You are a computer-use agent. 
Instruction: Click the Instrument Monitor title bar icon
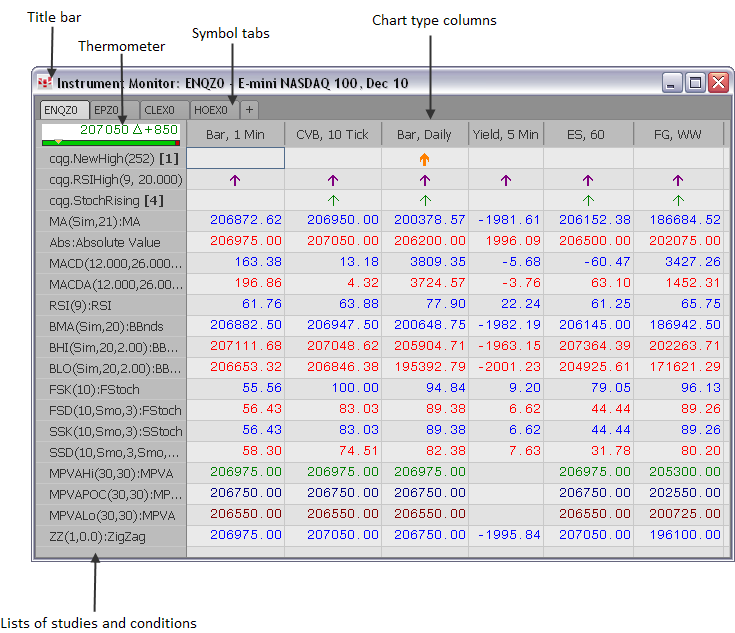[x=45, y=83]
